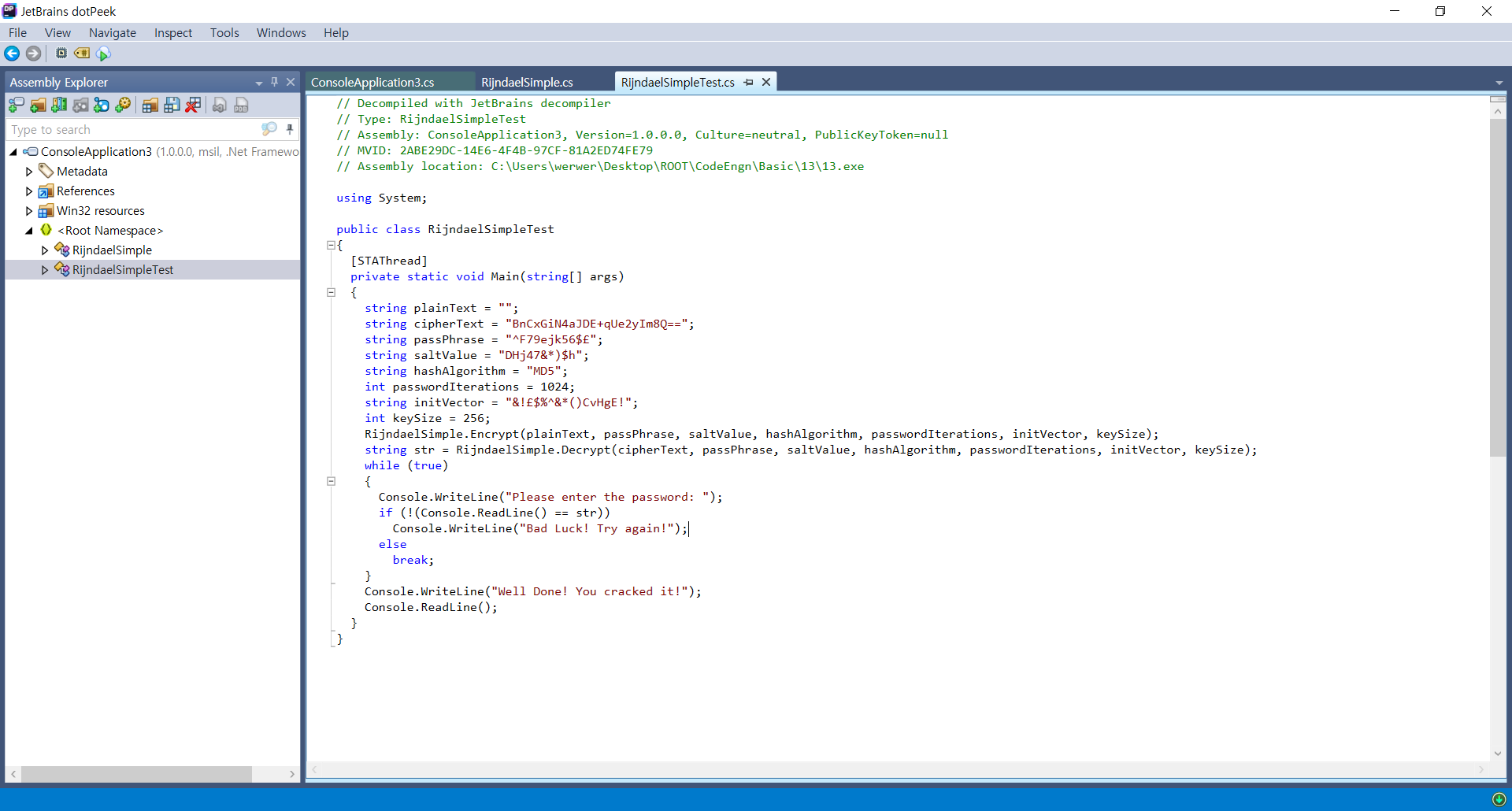Click the Open from GAC icon
The height and width of the screenshot is (811, 1512).
[x=59, y=105]
